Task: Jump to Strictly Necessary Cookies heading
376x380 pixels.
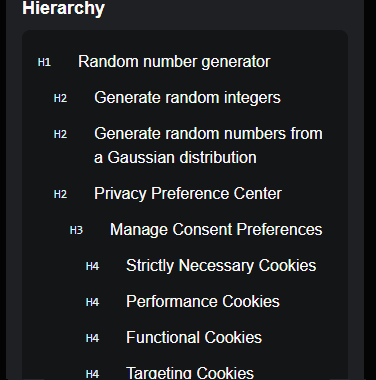Action: coord(221,266)
